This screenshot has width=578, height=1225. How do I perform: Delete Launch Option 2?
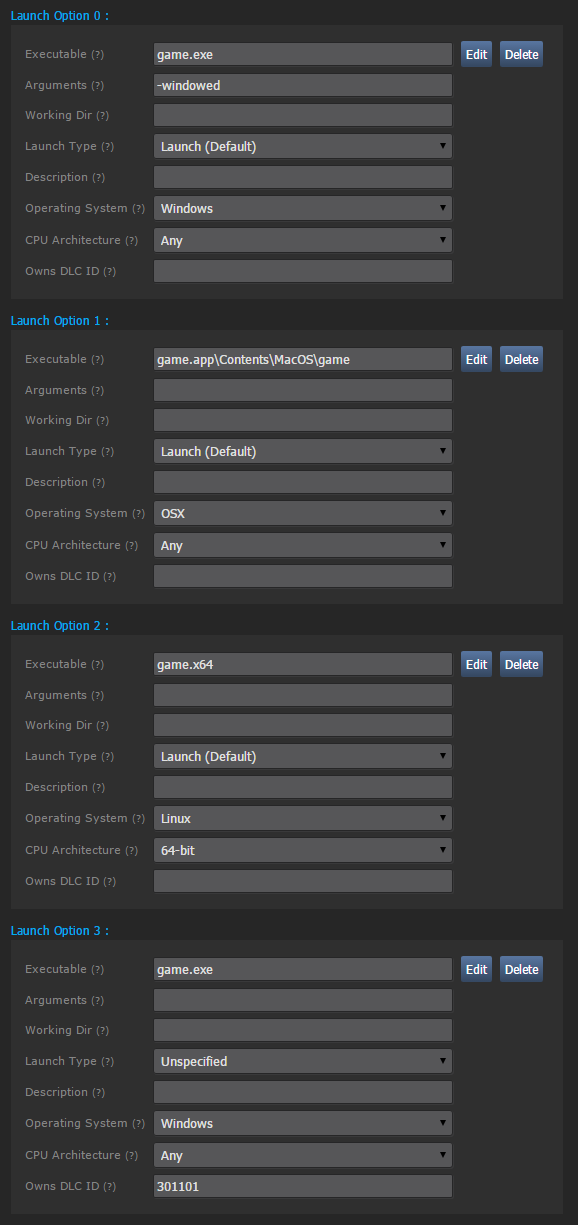pyautogui.click(x=521, y=664)
